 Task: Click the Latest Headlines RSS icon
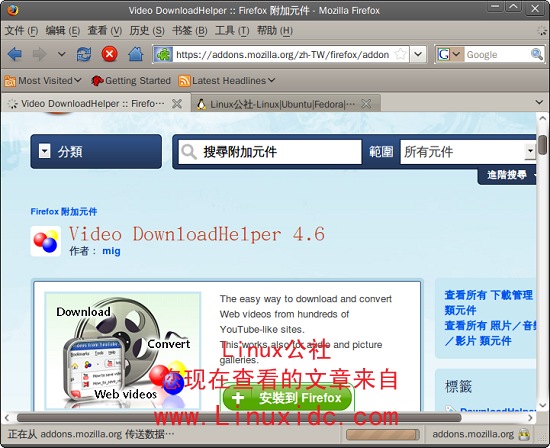[184, 81]
